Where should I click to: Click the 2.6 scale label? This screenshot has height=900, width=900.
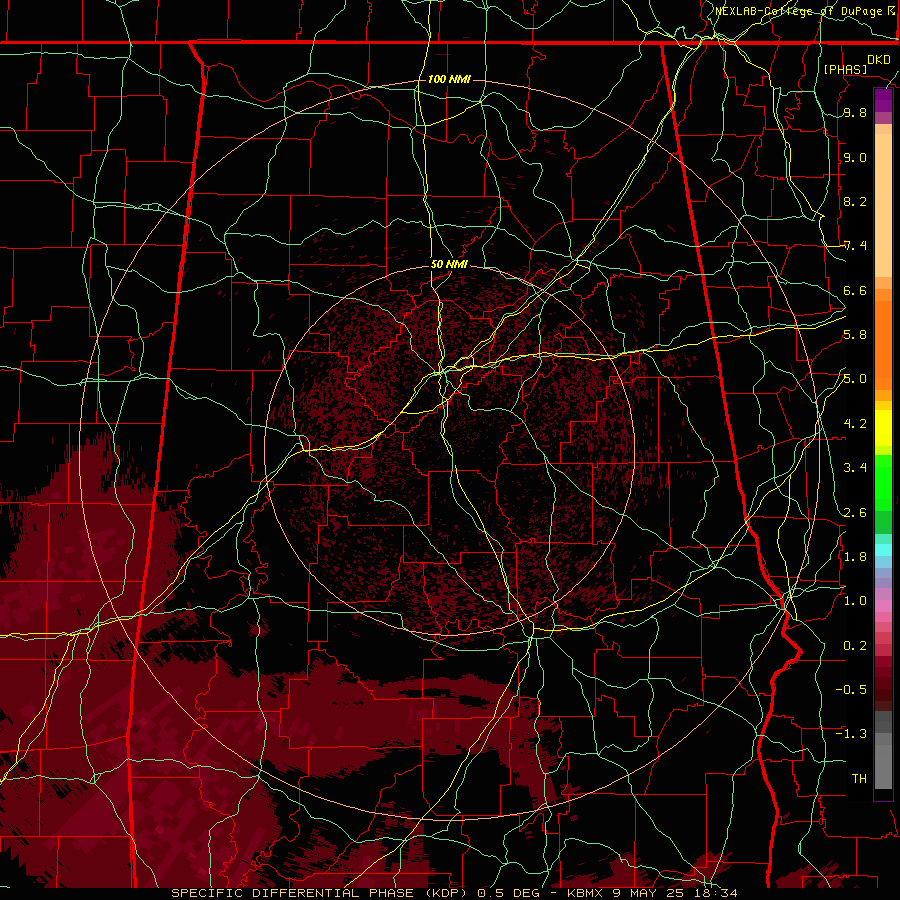(855, 513)
